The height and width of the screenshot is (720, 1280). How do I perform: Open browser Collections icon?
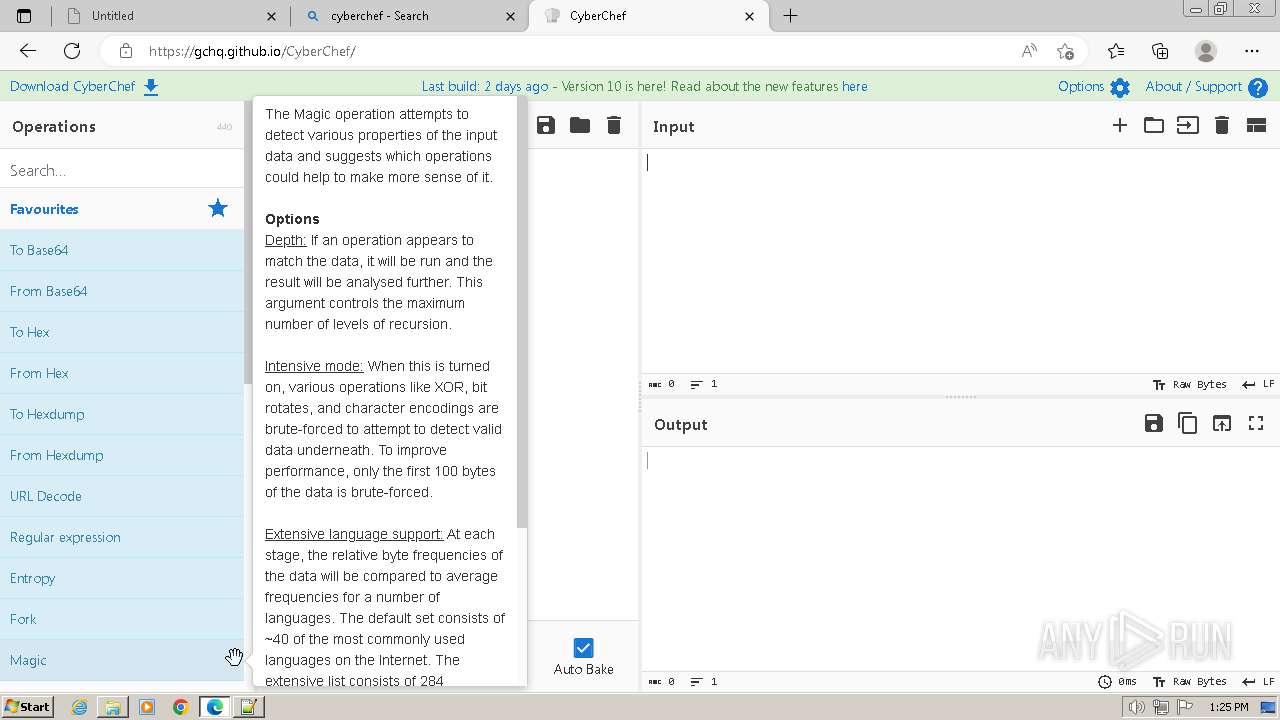coord(1160,51)
